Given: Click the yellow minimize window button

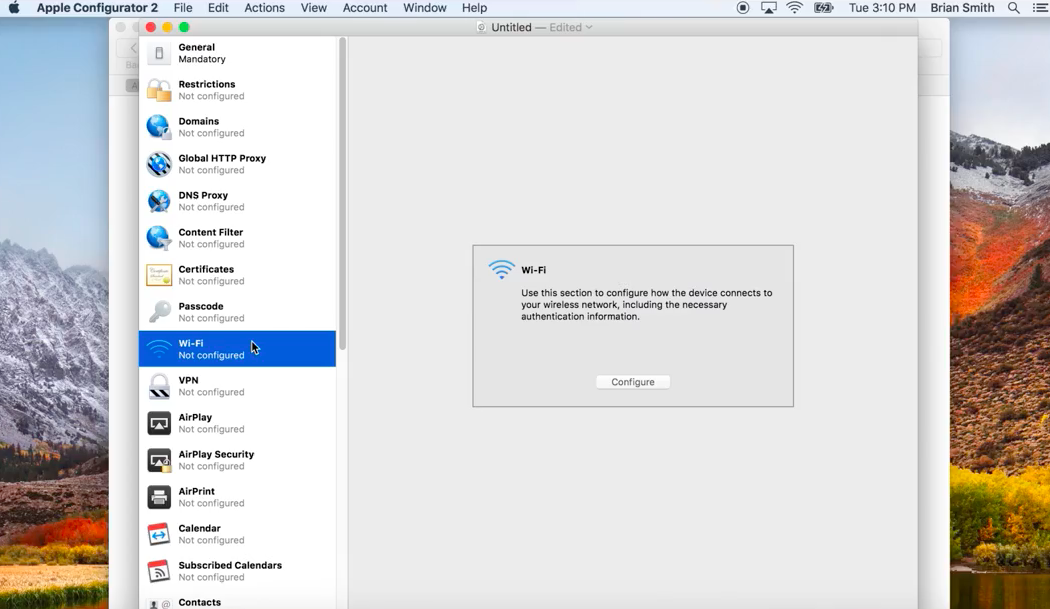Looking at the screenshot, I should click(167, 27).
